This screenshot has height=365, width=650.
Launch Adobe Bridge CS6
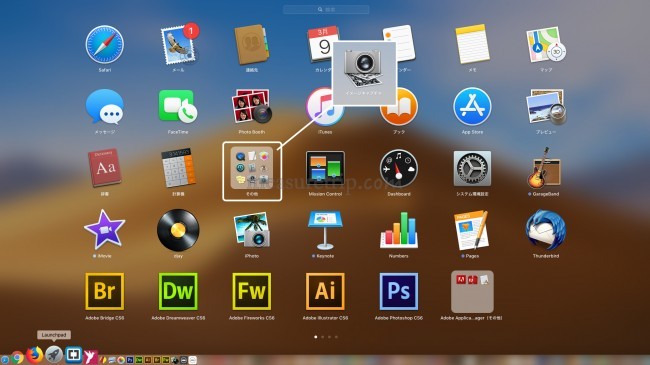pyautogui.click(x=104, y=291)
